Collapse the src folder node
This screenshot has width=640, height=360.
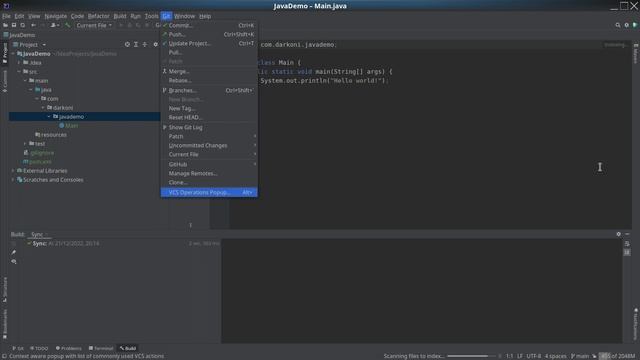coord(19,72)
